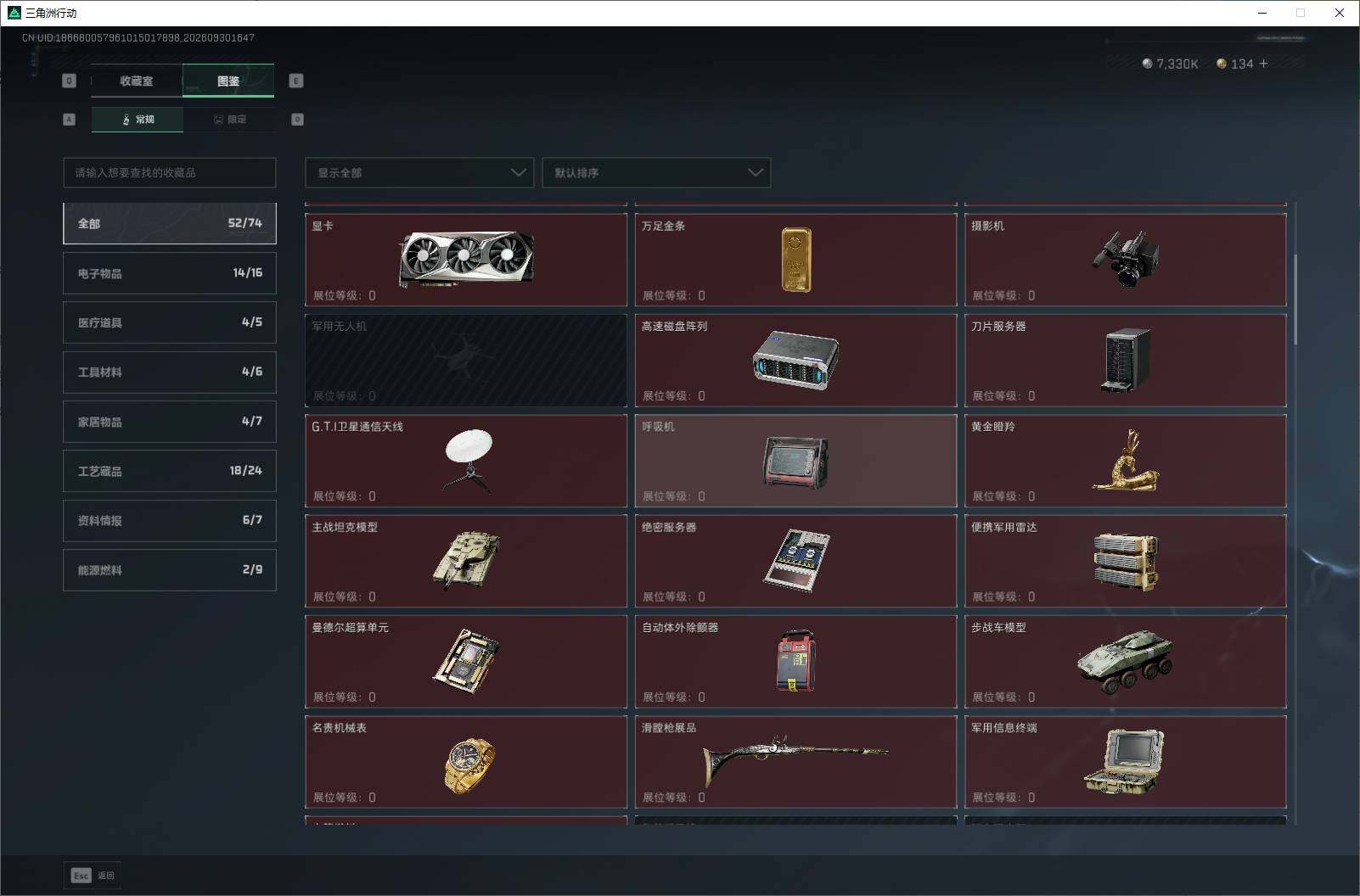
Task: Open the G.T.I卫星通信天线 antenna card
Action: (x=466, y=461)
